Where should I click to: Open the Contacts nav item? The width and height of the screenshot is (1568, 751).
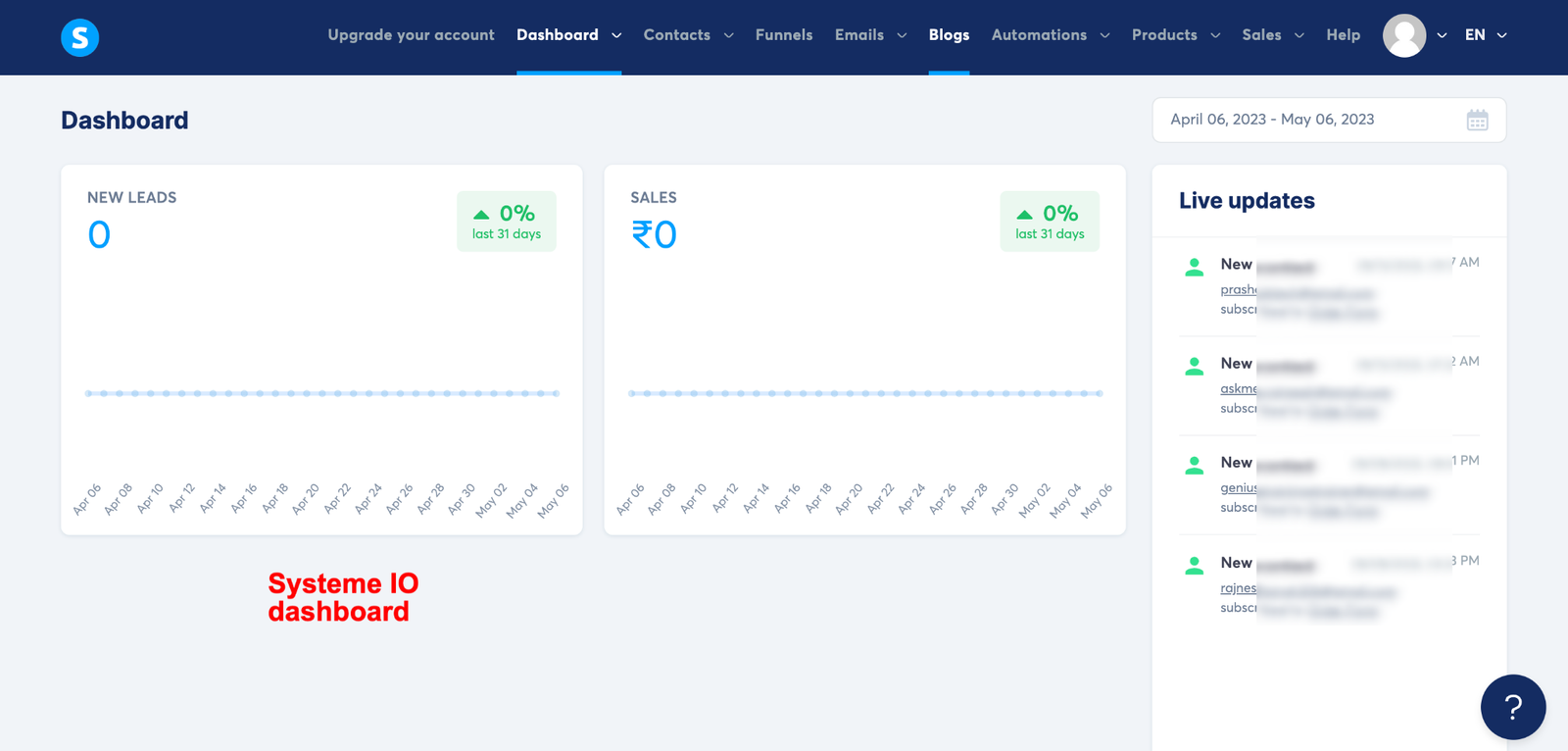pyautogui.click(x=676, y=35)
